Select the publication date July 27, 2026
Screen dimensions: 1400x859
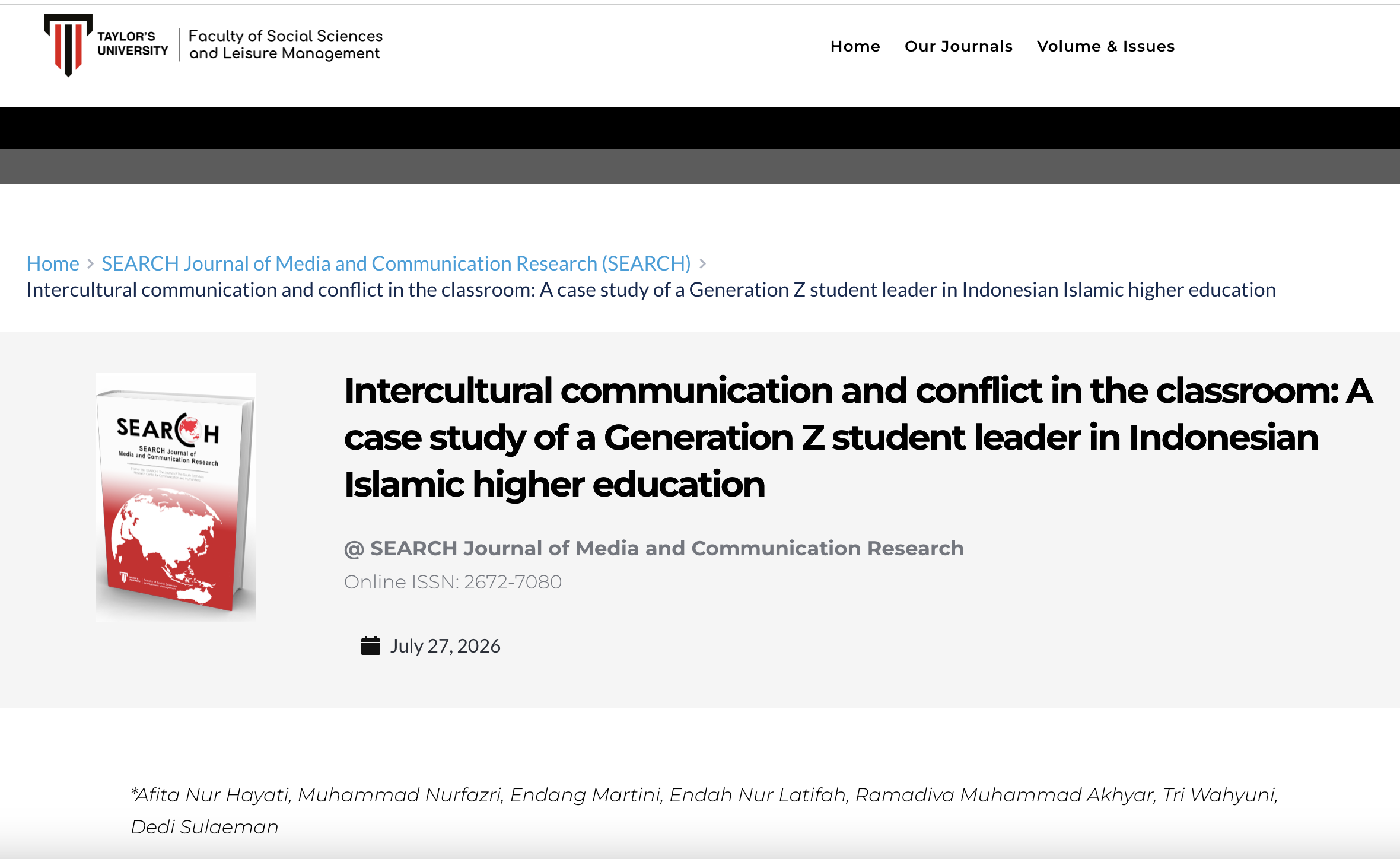(x=445, y=645)
